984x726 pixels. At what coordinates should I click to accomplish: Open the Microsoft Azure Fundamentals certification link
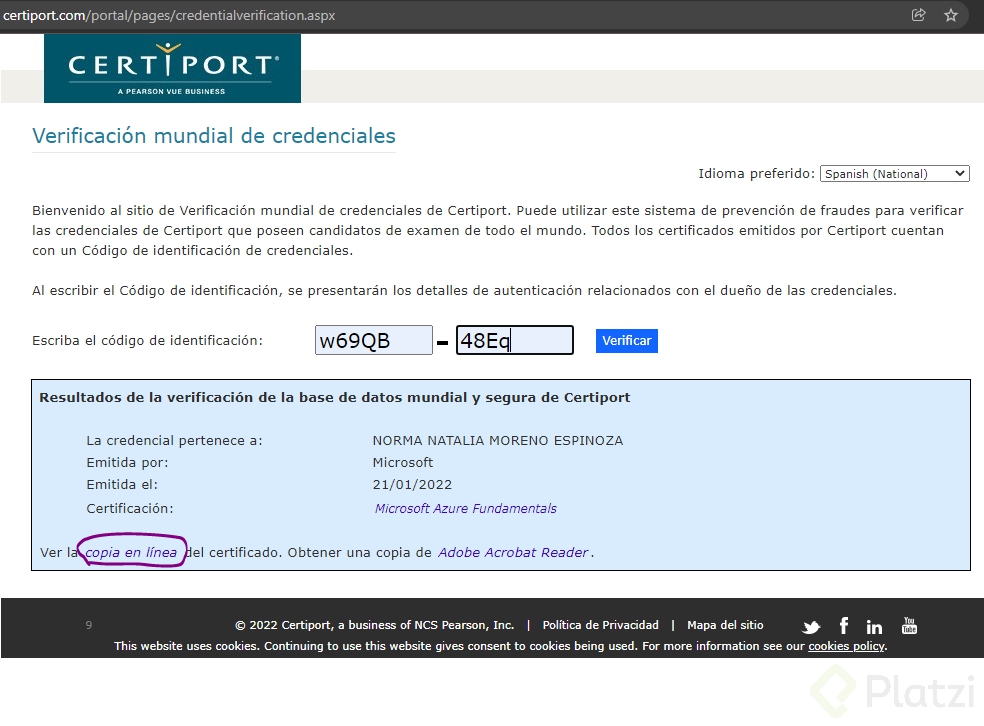(x=466, y=508)
